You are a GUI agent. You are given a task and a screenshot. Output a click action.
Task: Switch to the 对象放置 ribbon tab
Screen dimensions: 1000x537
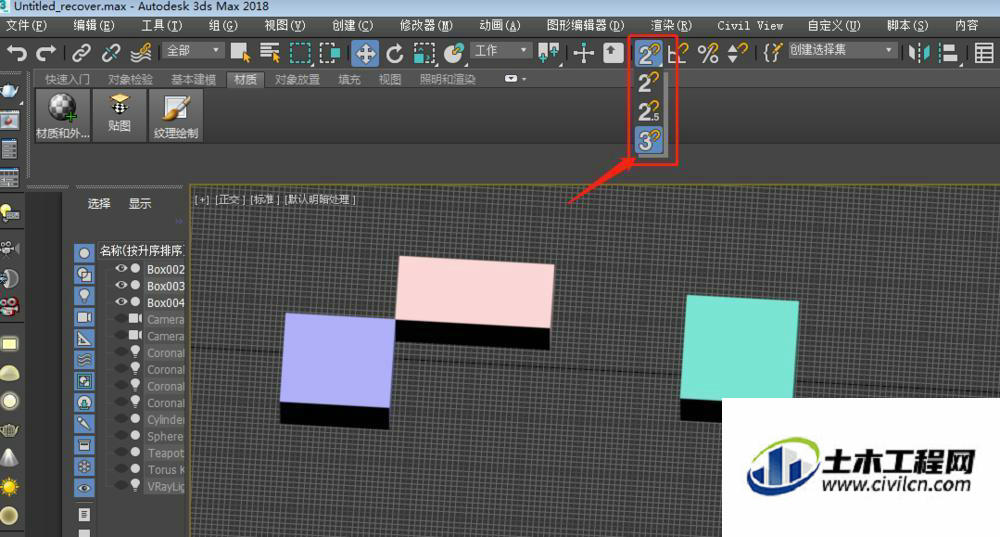(x=297, y=79)
